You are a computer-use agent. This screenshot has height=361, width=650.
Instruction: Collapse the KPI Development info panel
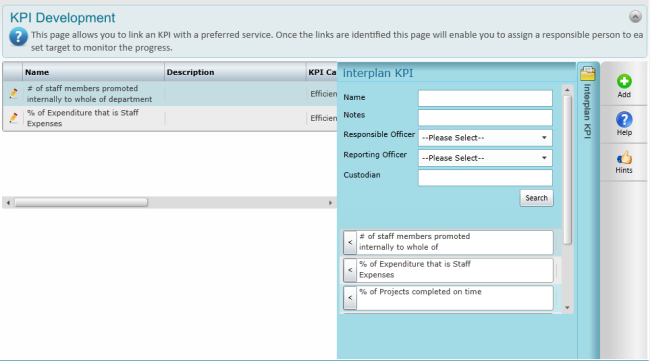pos(635,16)
